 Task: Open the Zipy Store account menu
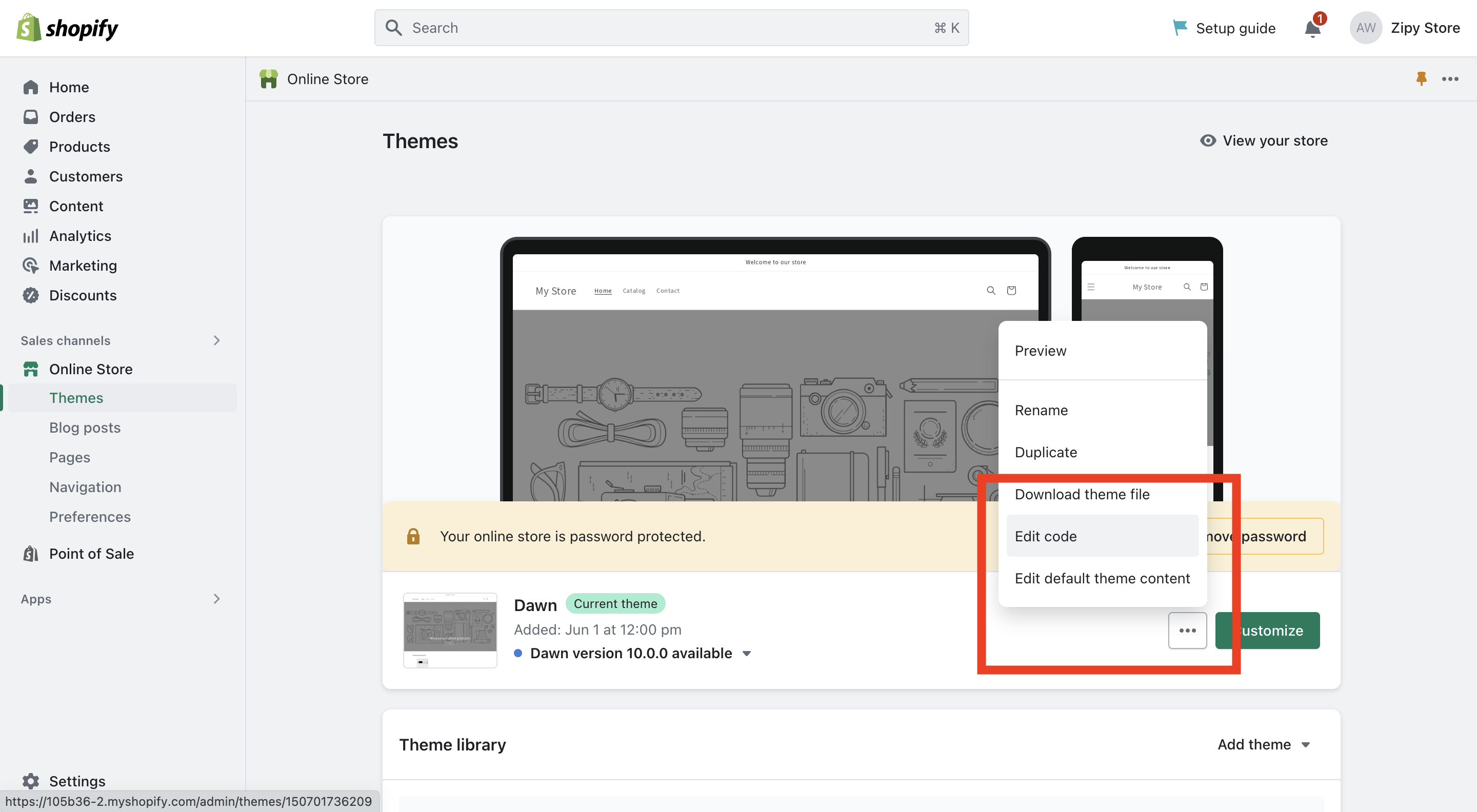click(x=1425, y=28)
